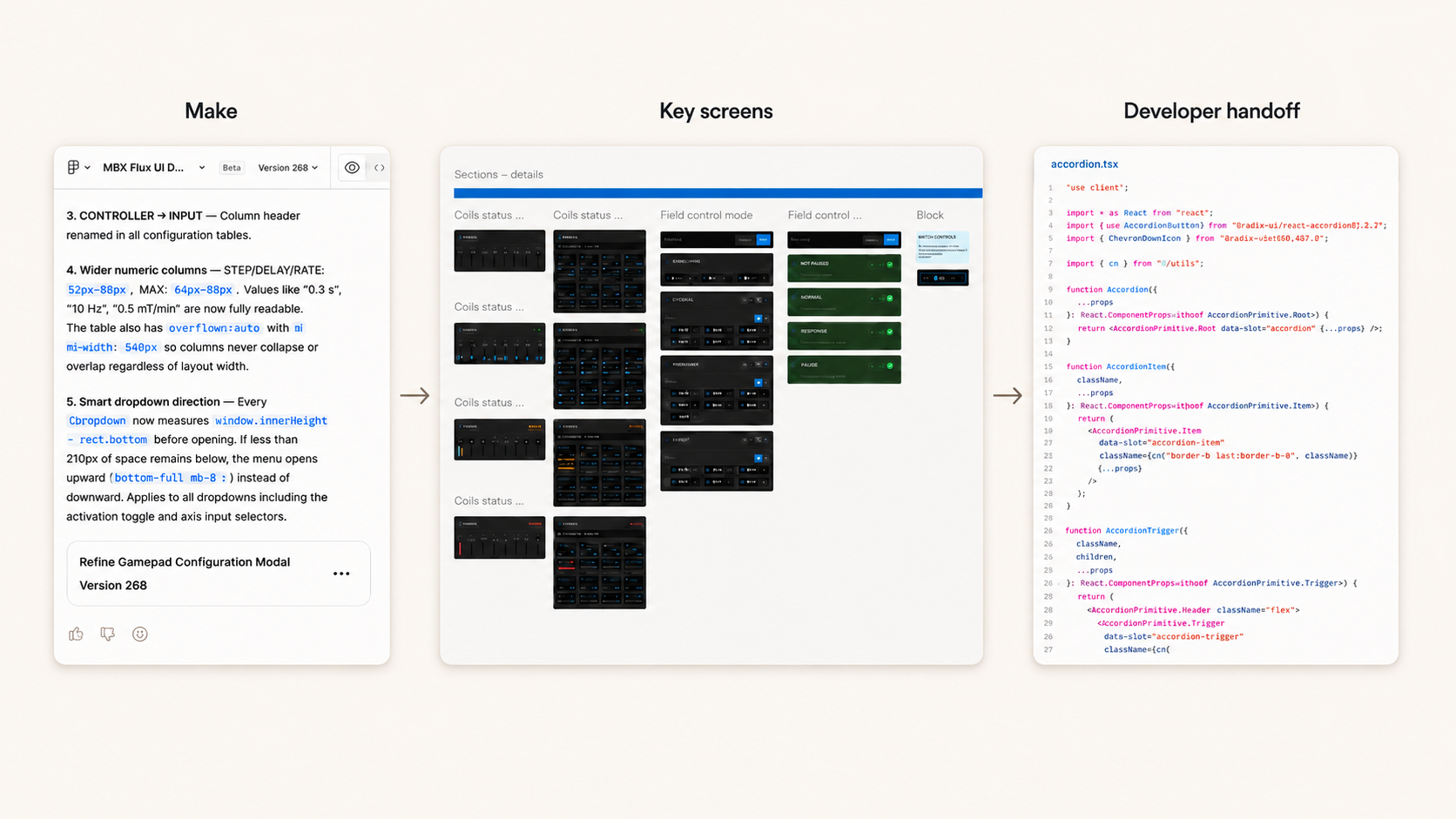Viewport: 1456px width, 819px height.
Task: Click the data-slot="accordion-item" code line
Action: (x=1161, y=442)
